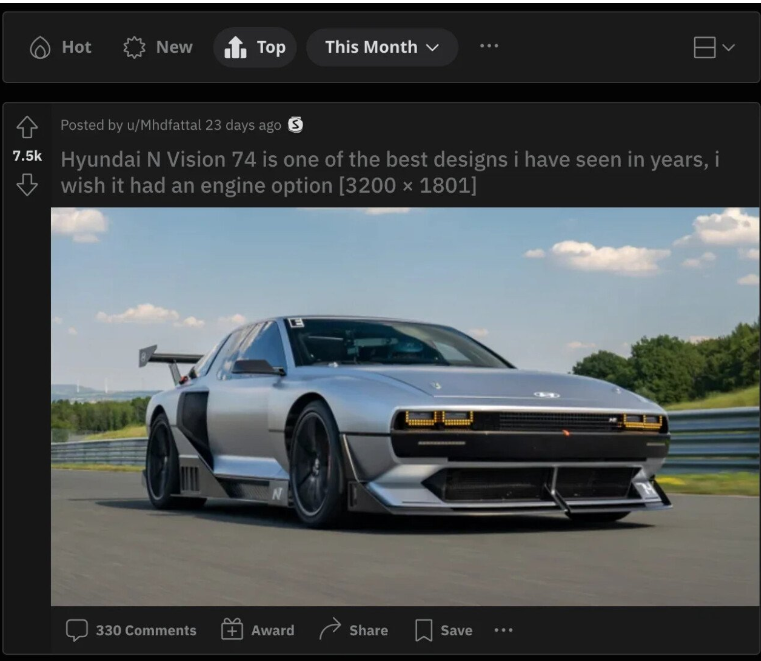The width and height of the screenshot is (761, 661).
Task: Click the award badge next to post time
Action: coord(296,125)
